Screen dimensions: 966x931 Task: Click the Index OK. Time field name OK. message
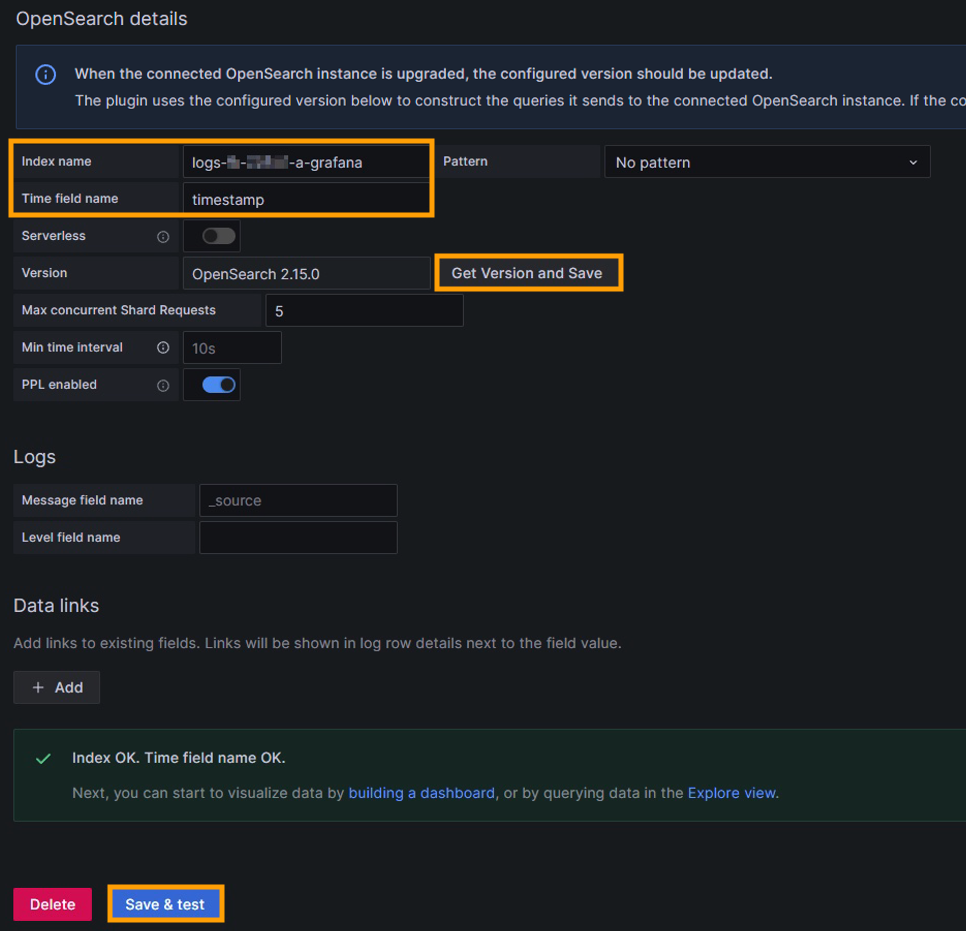click(x=179, y=758)
